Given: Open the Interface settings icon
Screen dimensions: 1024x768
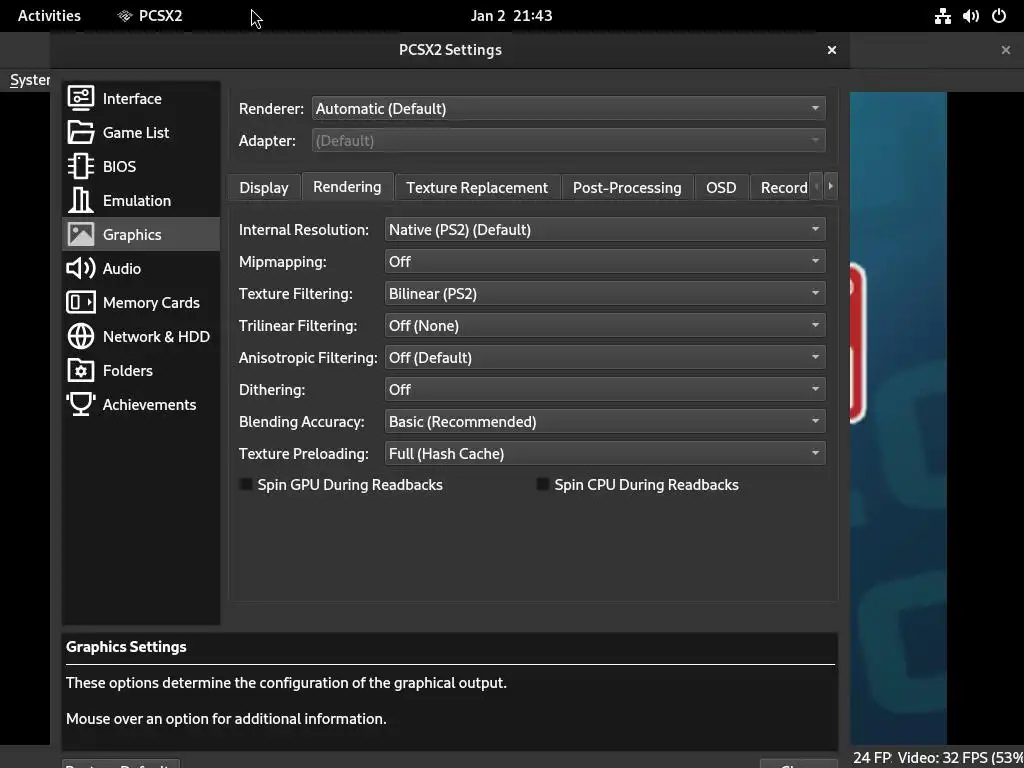Looking at the screenshot, I should (81, 99).
